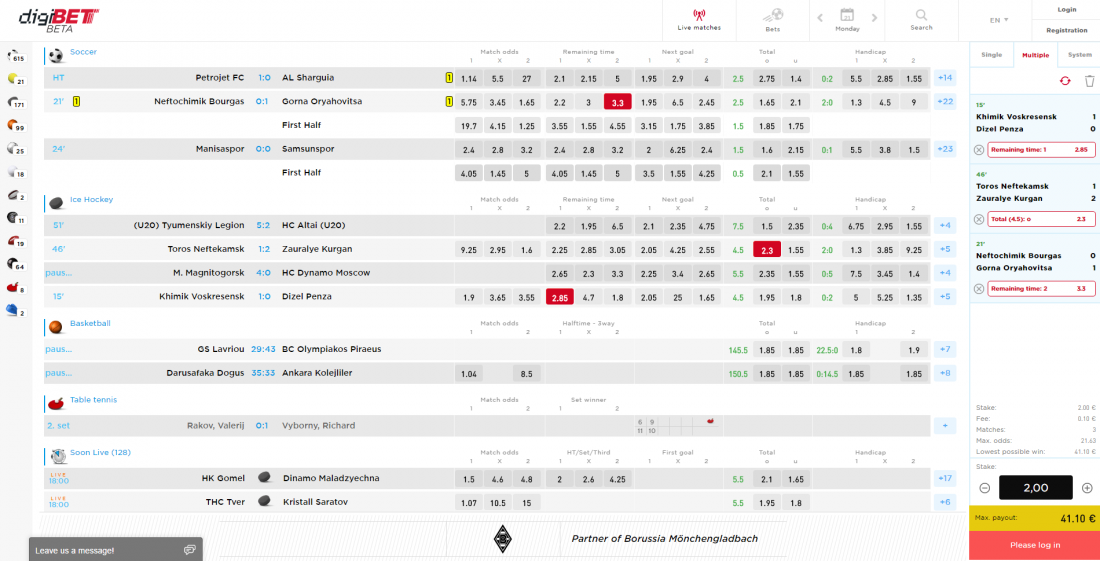Open the Soon Live (128) section

100,453
